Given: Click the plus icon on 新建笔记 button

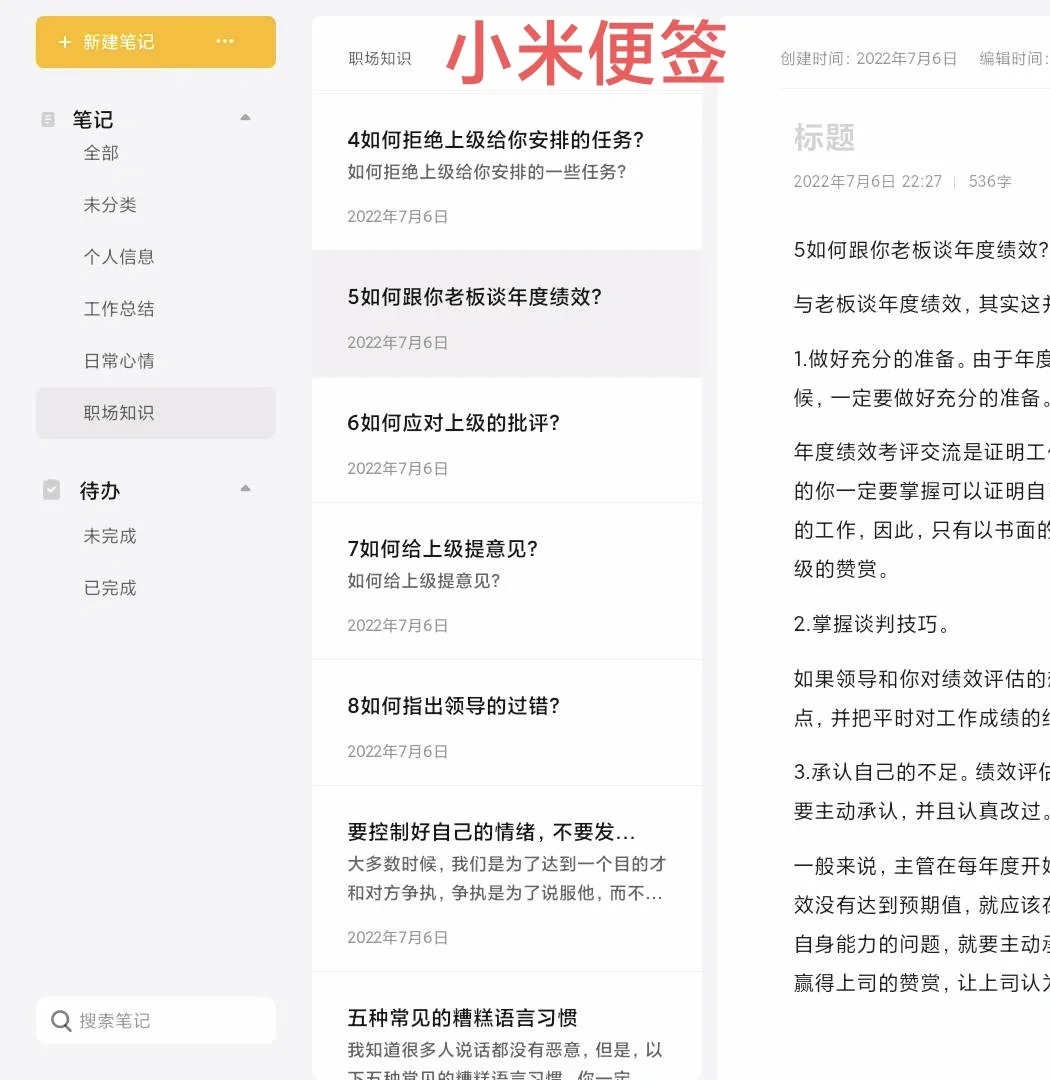Looking at the screenshot, I should coord(67,41).
